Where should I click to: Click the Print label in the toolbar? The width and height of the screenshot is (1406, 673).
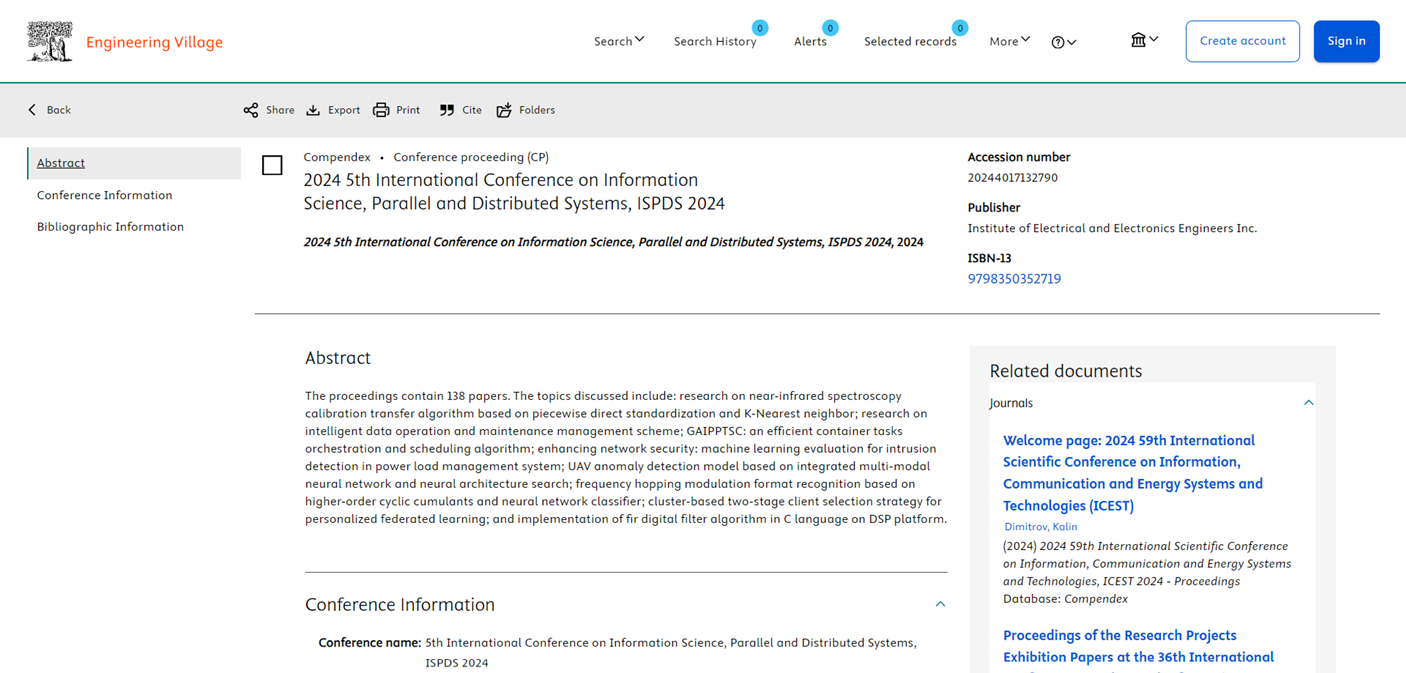coord(408,110)
